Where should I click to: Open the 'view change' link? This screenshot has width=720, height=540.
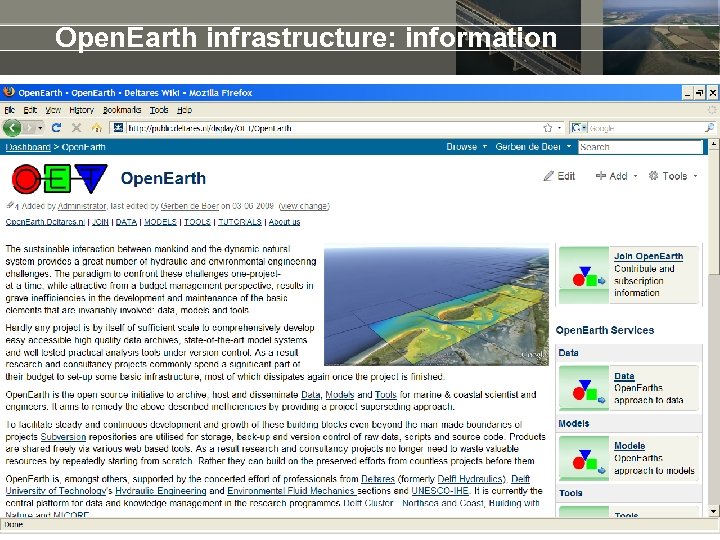tap(304, 206)
